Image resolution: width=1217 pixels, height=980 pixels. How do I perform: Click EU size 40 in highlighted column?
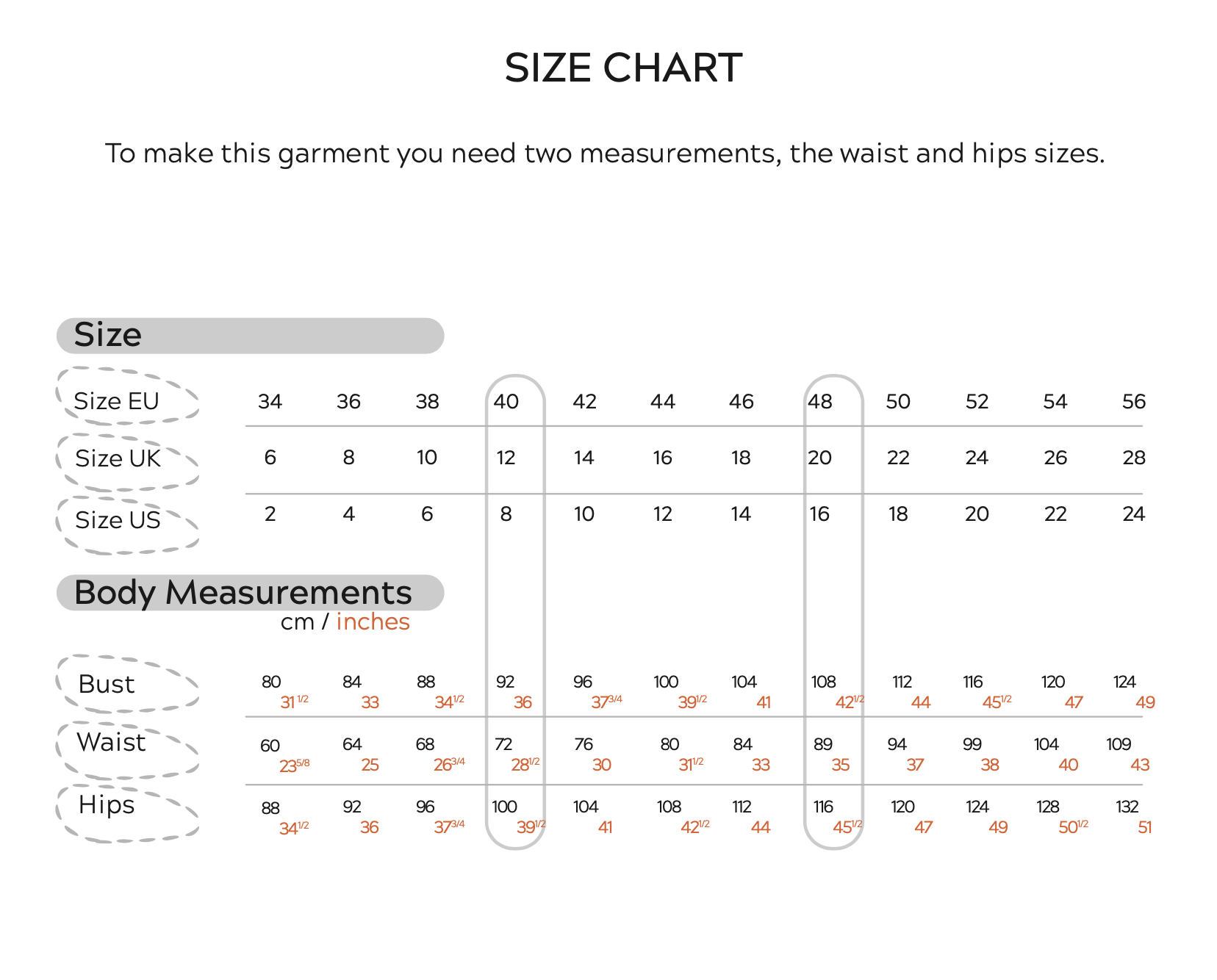pyautogui.click(x=506, y=402)
